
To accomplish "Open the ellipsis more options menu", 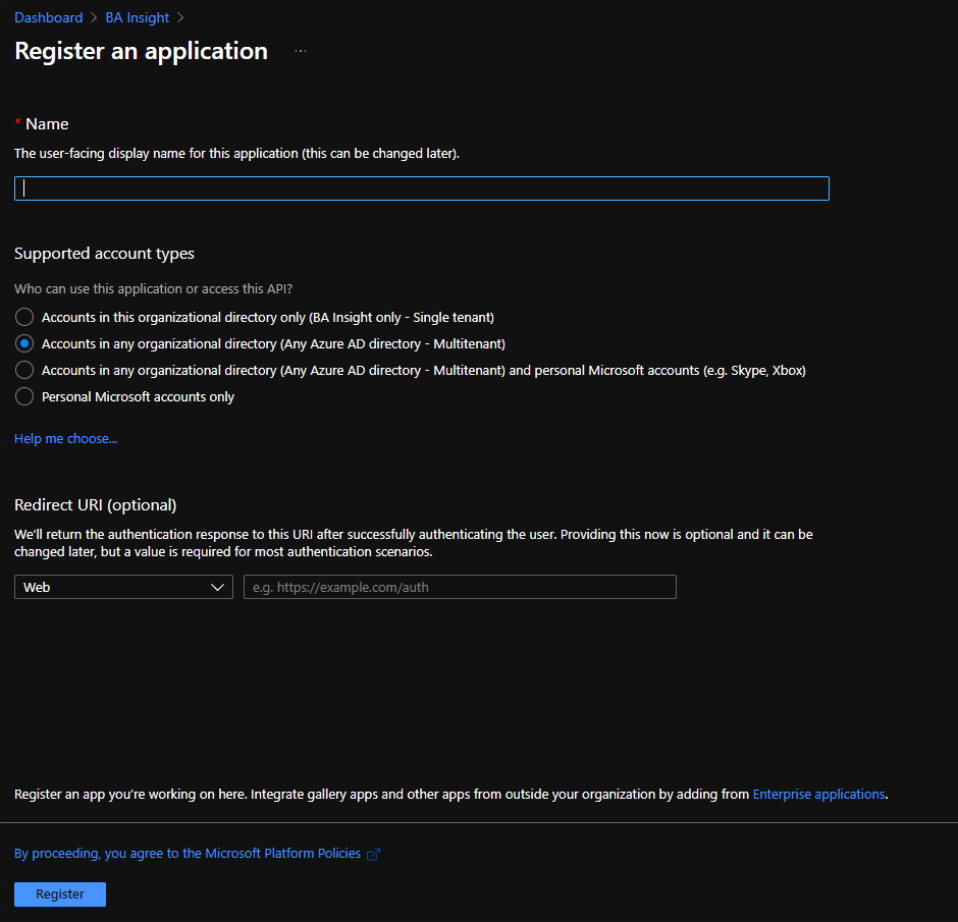I will pyautogui.click(x=301, y=51).
